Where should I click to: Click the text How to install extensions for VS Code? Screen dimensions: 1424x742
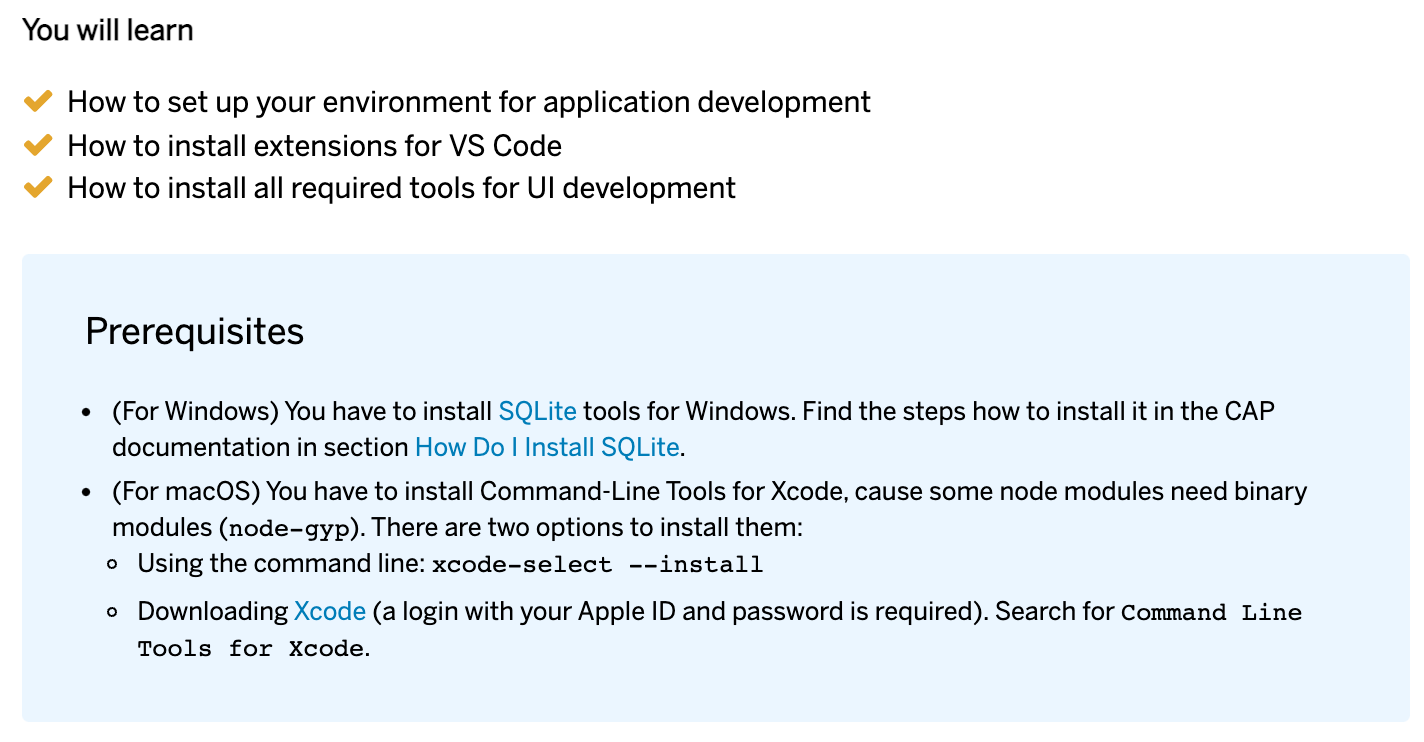click(x=315, y=146)
